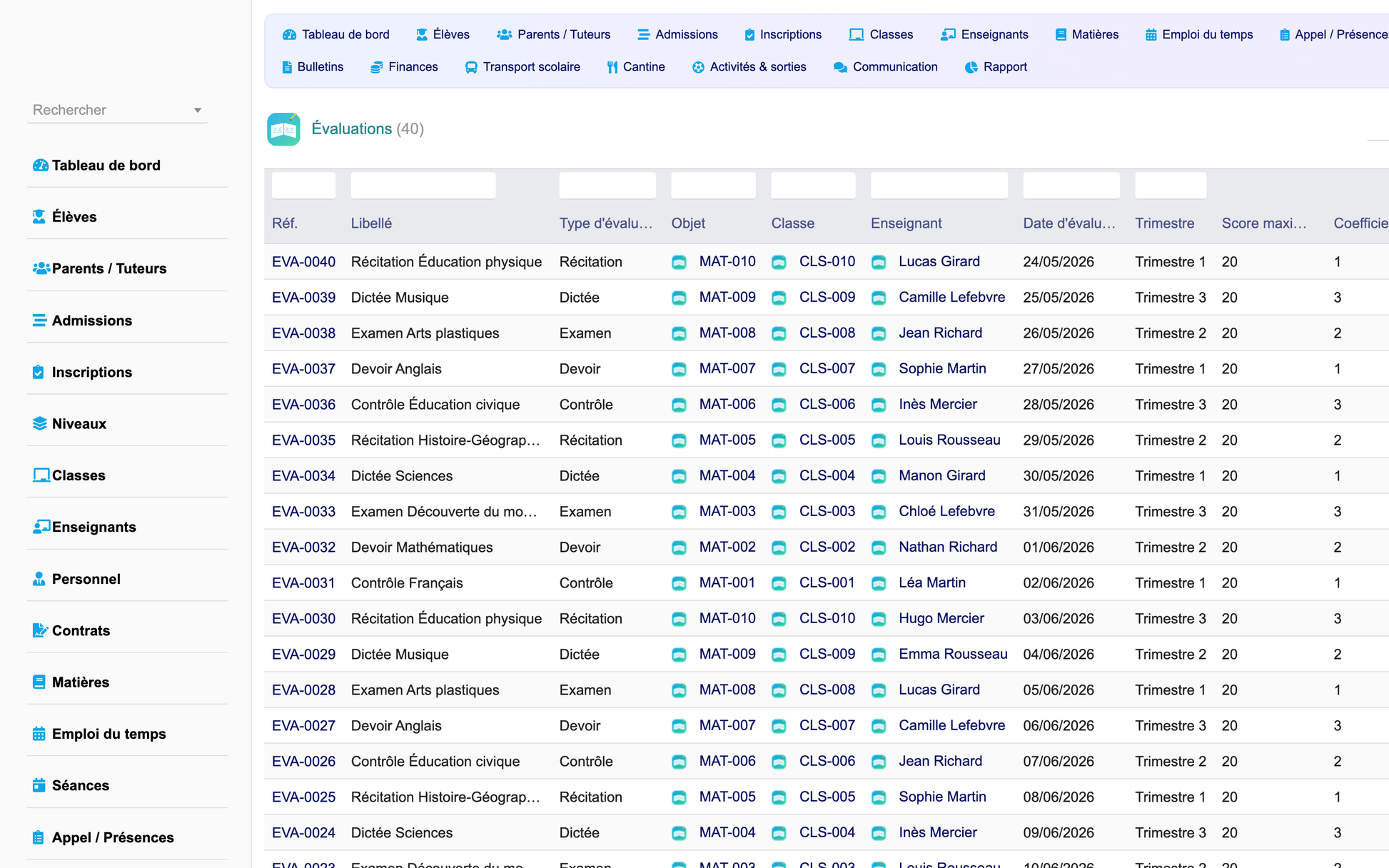
Task: Click the Admissions sidebar icon
Action: (x=39, y=321)
